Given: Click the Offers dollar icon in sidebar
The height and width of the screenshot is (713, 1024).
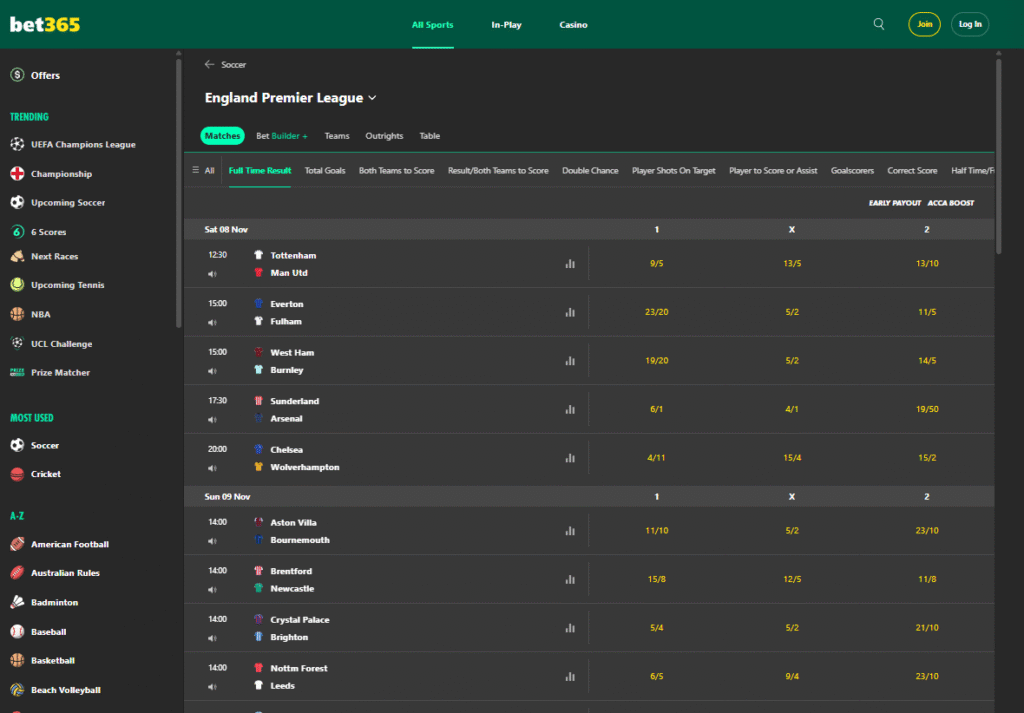Looking at the screenshot, I should pyautogui.click(x=17, y=75).
